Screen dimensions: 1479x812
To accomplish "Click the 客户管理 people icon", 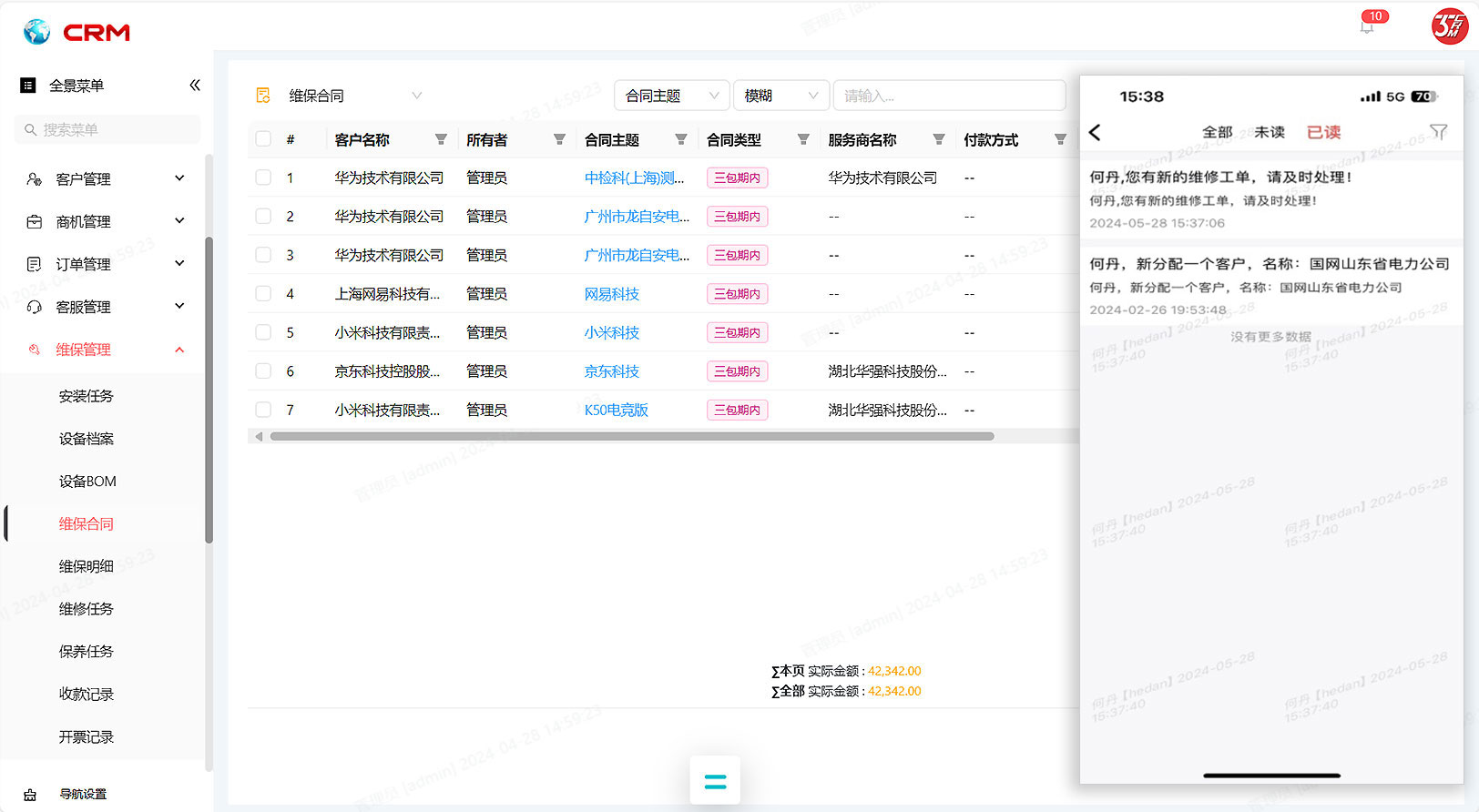I will [35, 178].
